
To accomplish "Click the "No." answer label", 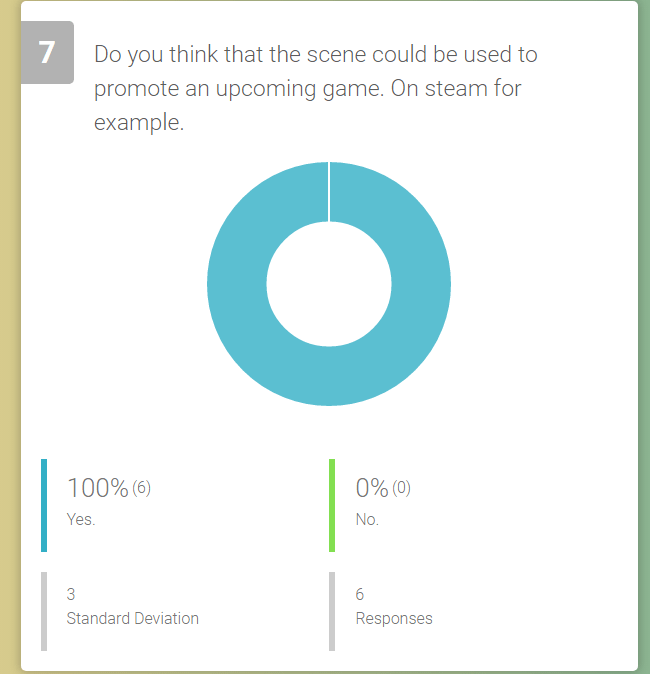I will coord(367,520).
